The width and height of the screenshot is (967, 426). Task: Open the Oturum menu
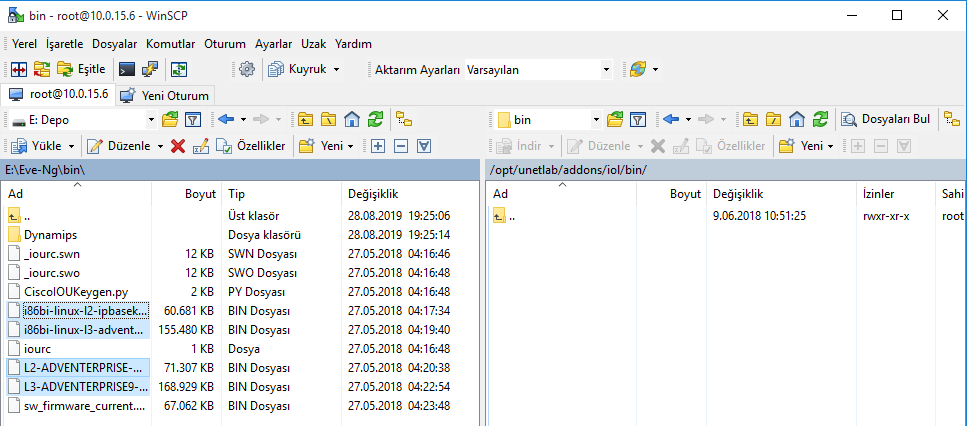coord(225,44)
